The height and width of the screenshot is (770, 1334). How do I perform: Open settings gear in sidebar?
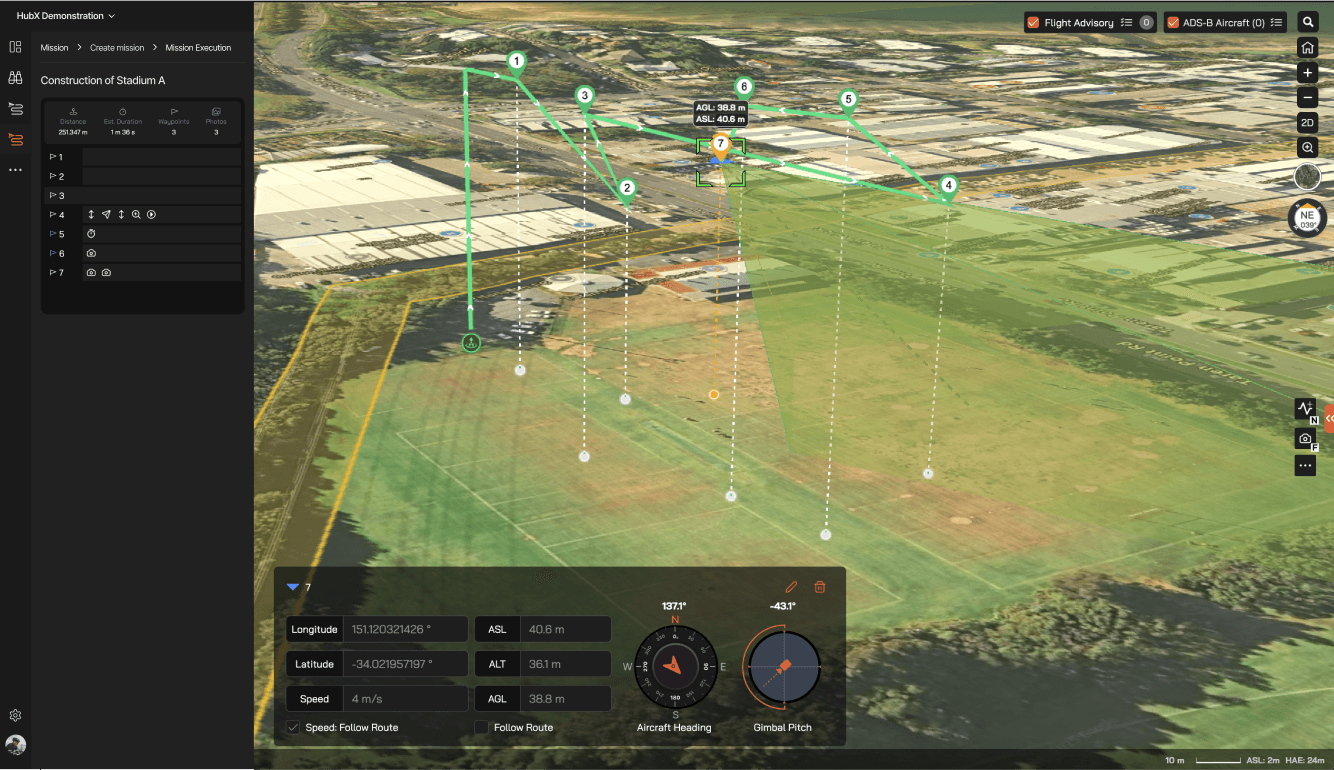click(15, 715)
